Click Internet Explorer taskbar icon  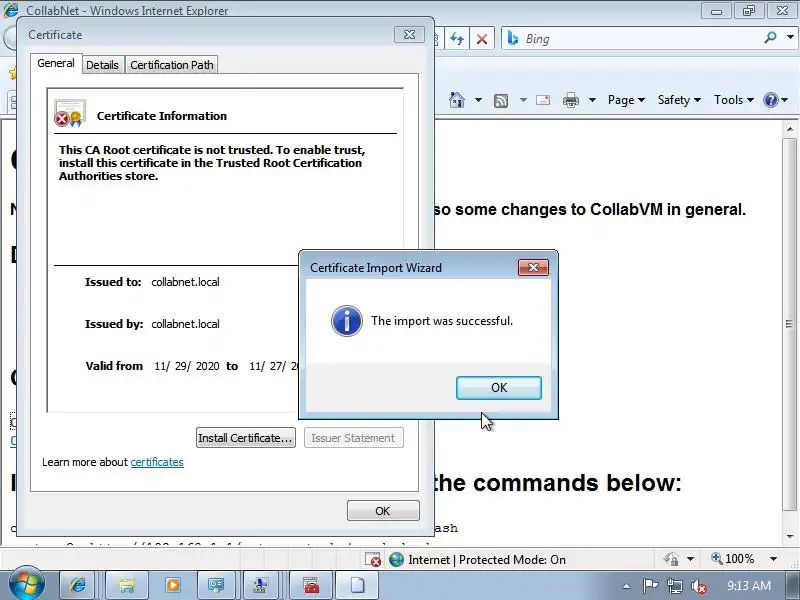78,585
